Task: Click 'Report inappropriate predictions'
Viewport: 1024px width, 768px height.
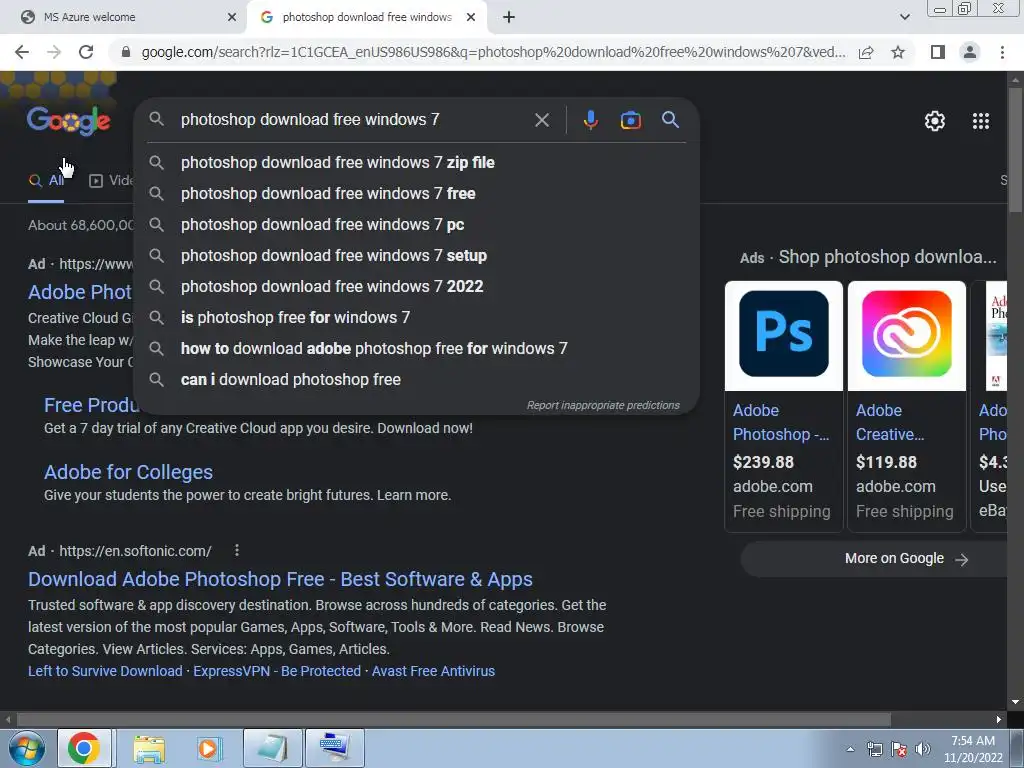Action: pos(603,406)
